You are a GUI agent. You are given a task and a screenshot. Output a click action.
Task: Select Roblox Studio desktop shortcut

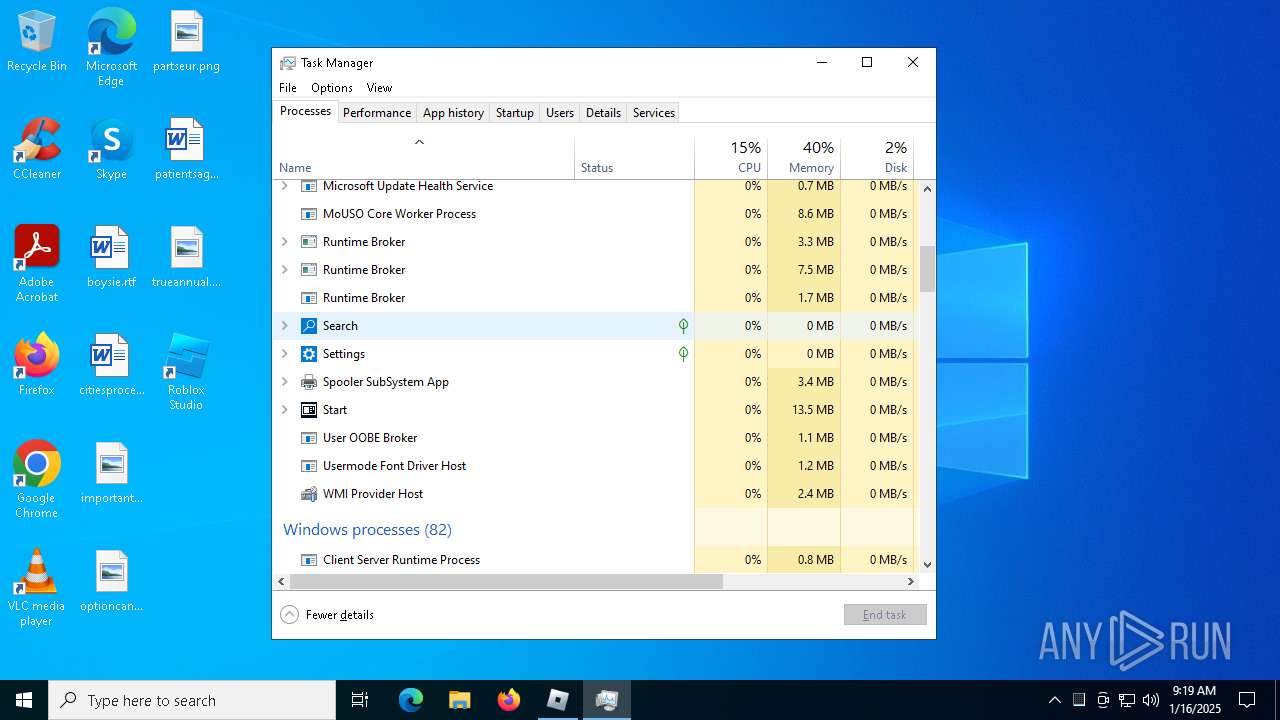(x=186, y=372)
